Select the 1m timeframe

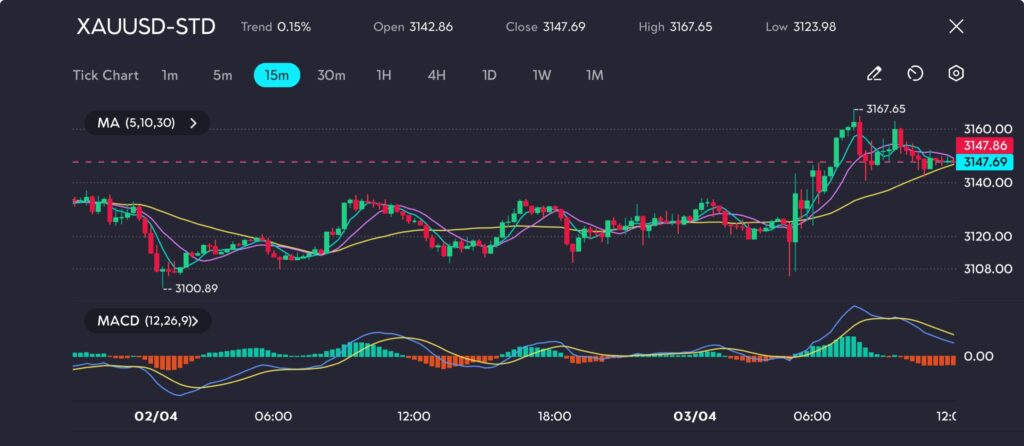pos(170,75)
